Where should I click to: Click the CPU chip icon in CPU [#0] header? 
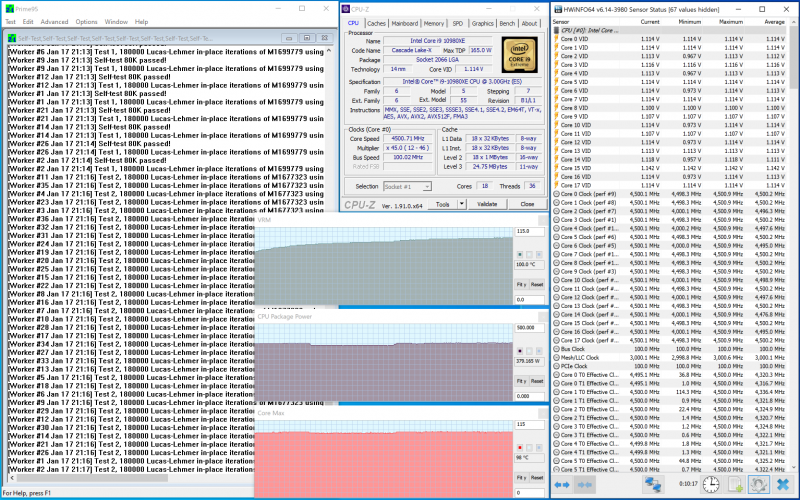point(557,30)
